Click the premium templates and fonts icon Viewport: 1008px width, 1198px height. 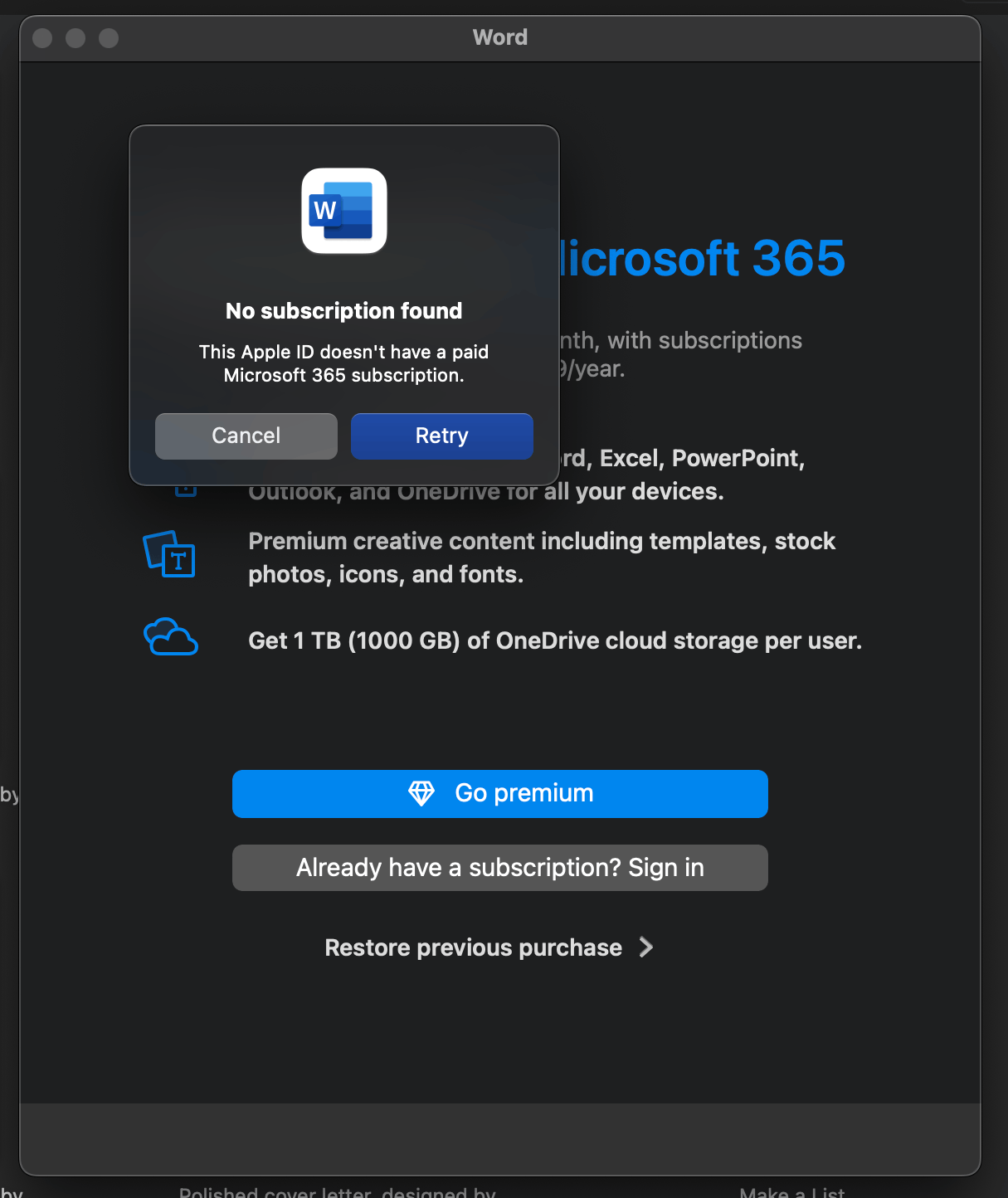coord(169,554)
